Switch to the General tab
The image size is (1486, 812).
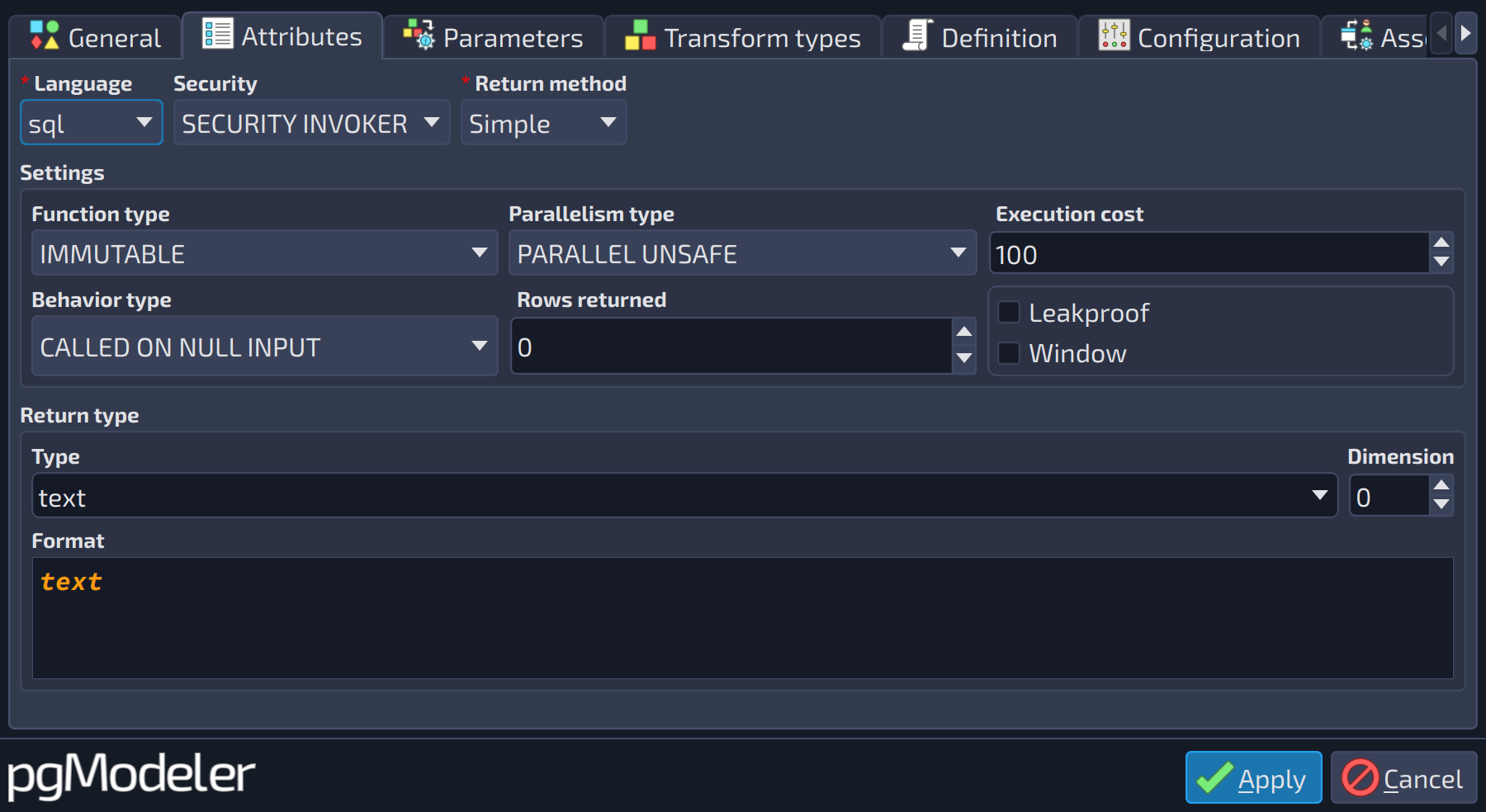click(x=96, y=37)
